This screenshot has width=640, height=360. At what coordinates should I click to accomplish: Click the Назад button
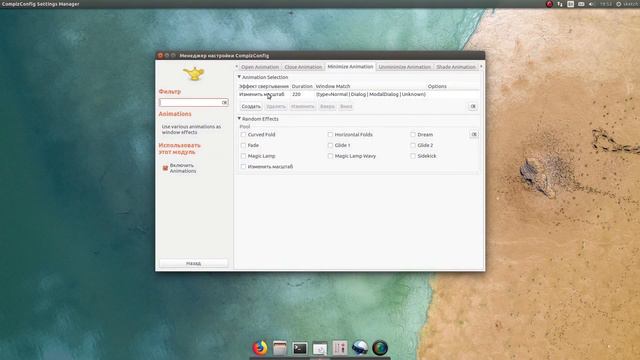[193, 264]
